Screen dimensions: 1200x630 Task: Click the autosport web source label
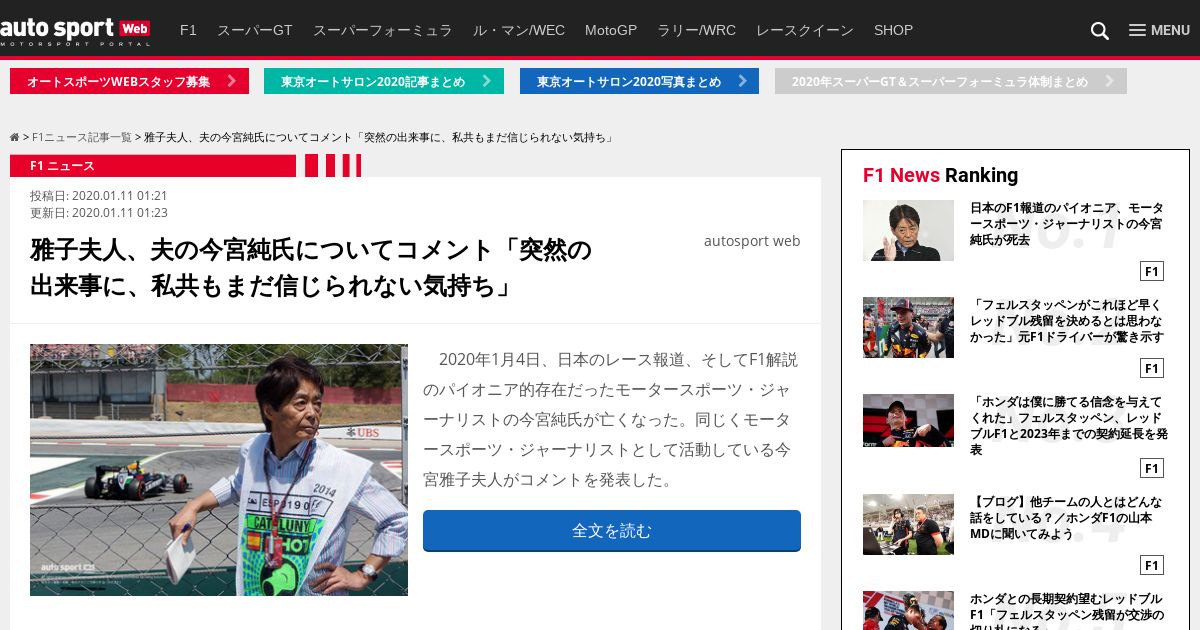pos(752,241)
